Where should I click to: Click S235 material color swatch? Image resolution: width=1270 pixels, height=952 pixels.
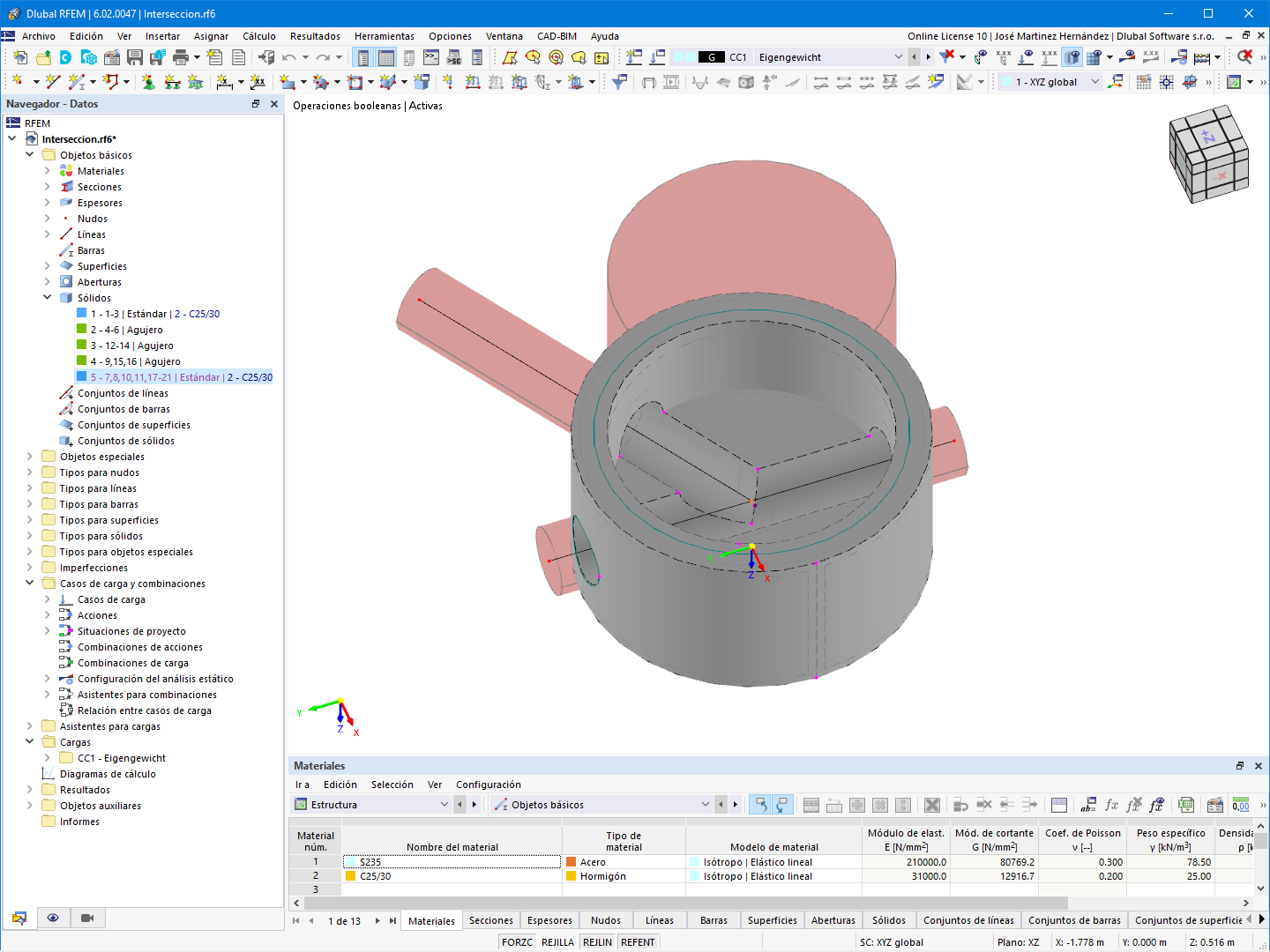pyautogui.click(x=351, y=862)
